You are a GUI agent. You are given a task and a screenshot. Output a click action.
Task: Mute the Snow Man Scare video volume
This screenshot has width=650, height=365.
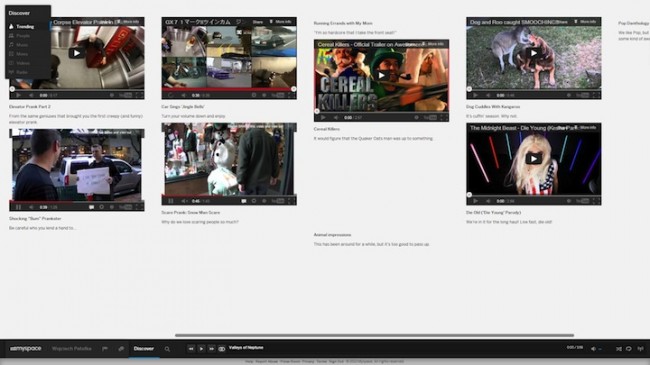[x=183, y=201]
